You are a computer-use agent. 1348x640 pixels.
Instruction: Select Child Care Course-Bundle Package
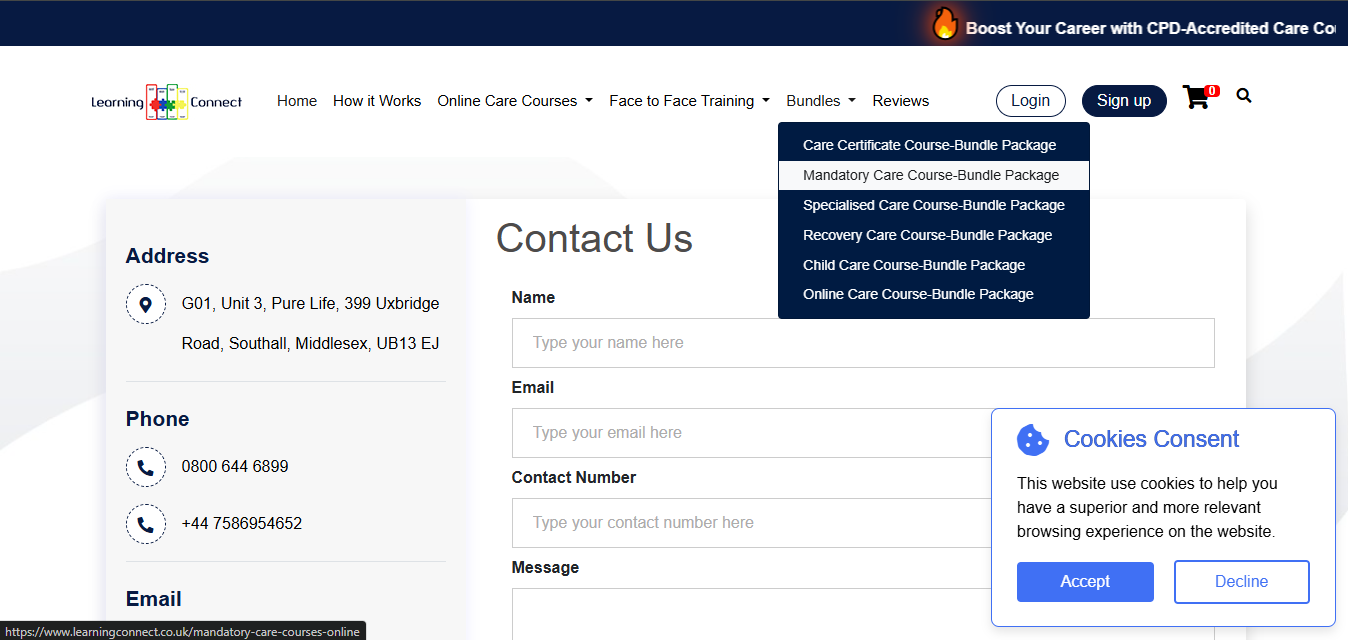(x=934, y=265)
